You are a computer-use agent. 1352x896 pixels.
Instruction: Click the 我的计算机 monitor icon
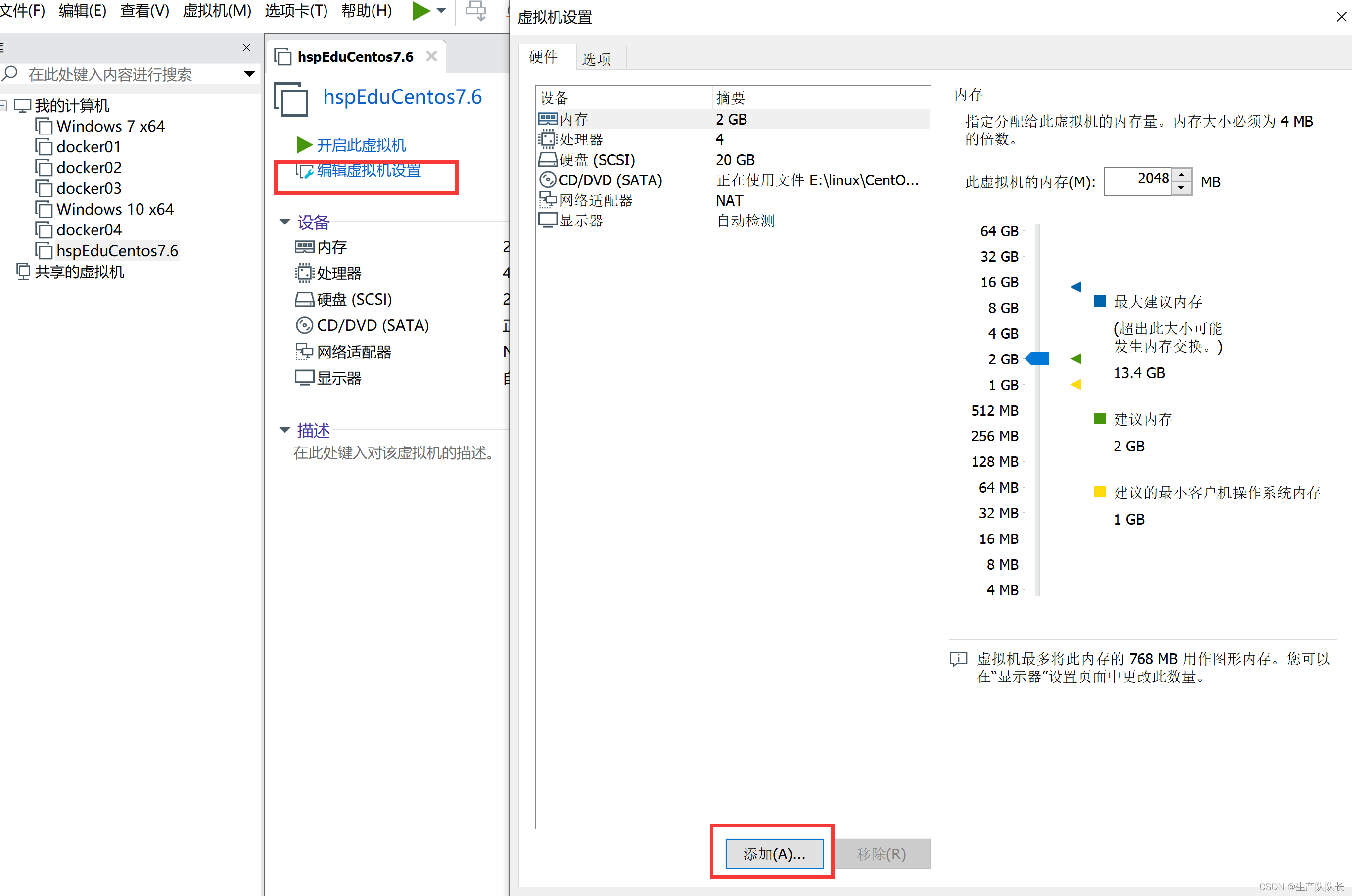coord(22,106)
